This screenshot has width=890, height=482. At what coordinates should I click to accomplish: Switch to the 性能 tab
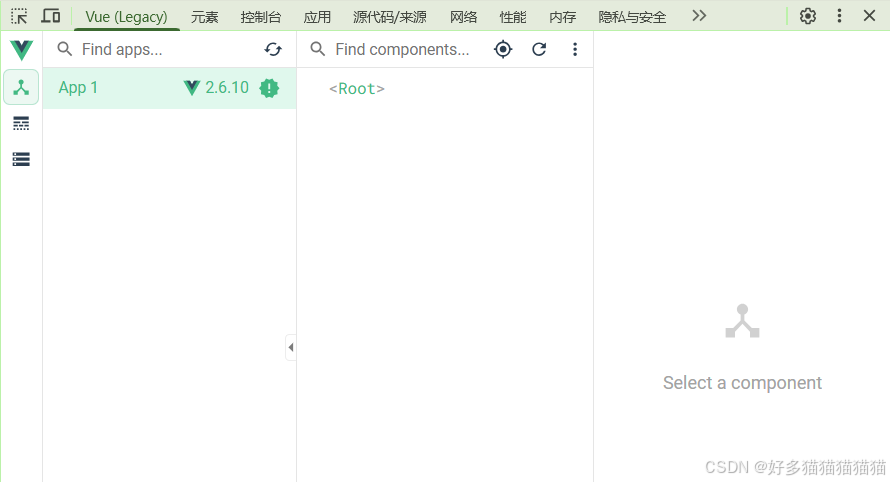click(x=513, y=17)
